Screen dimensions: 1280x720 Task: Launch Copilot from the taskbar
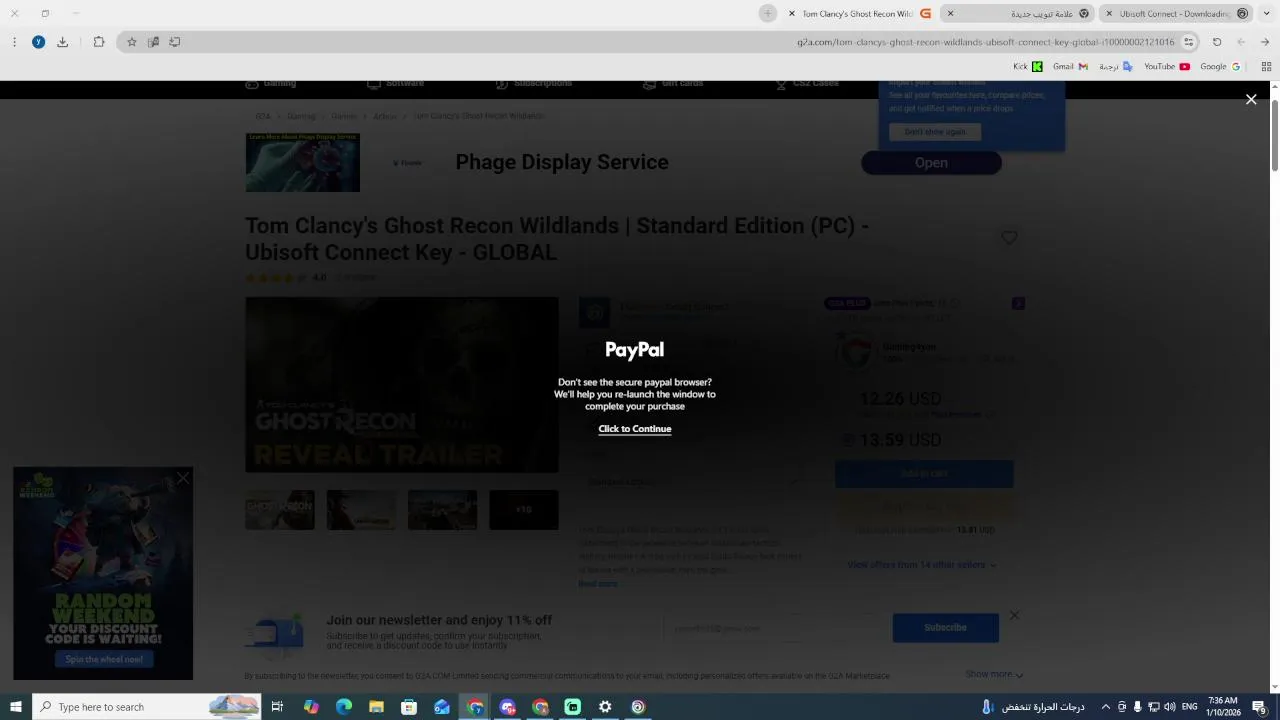[311, 707]
